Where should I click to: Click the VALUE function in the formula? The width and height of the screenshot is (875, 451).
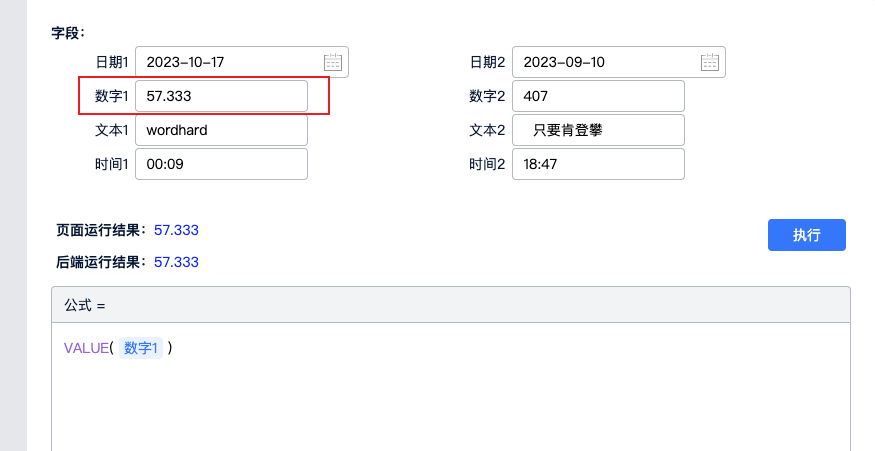[x=86, y=348]
